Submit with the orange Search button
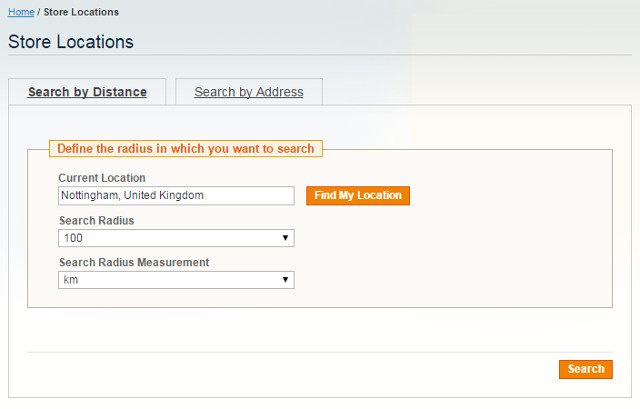 pos(586,369)
